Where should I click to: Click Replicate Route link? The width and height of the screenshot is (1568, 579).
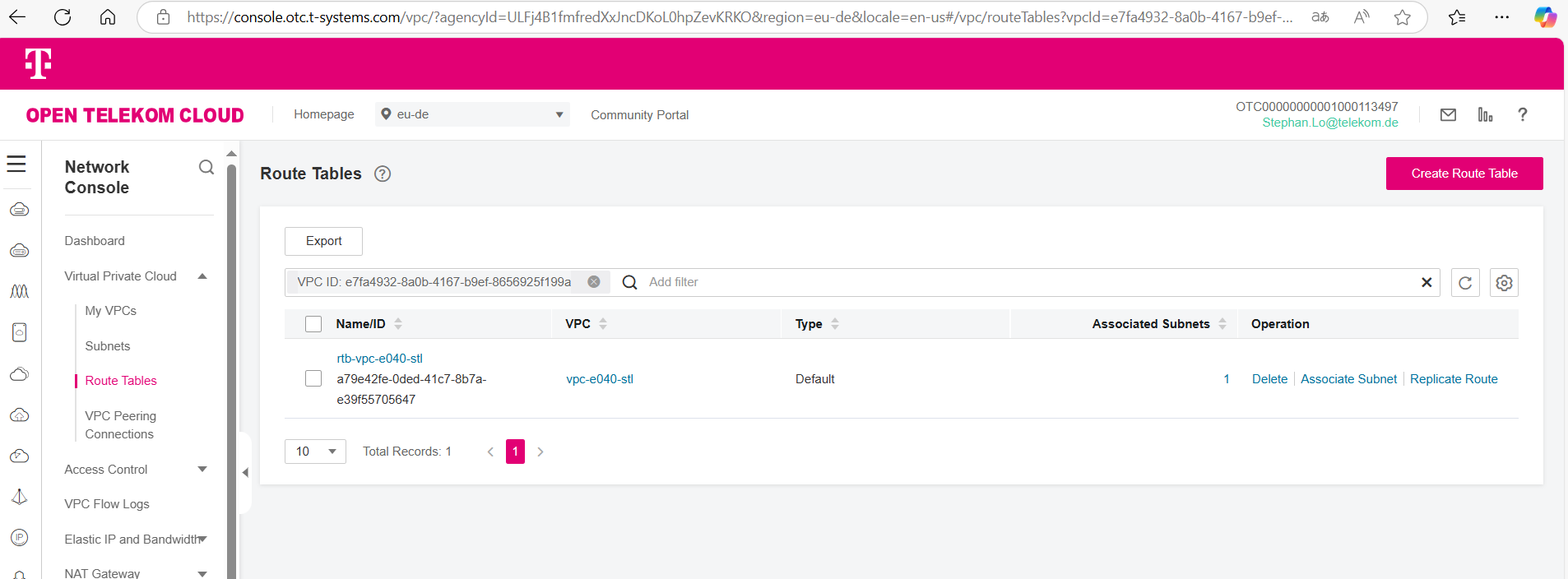[x=1454, y=379]
